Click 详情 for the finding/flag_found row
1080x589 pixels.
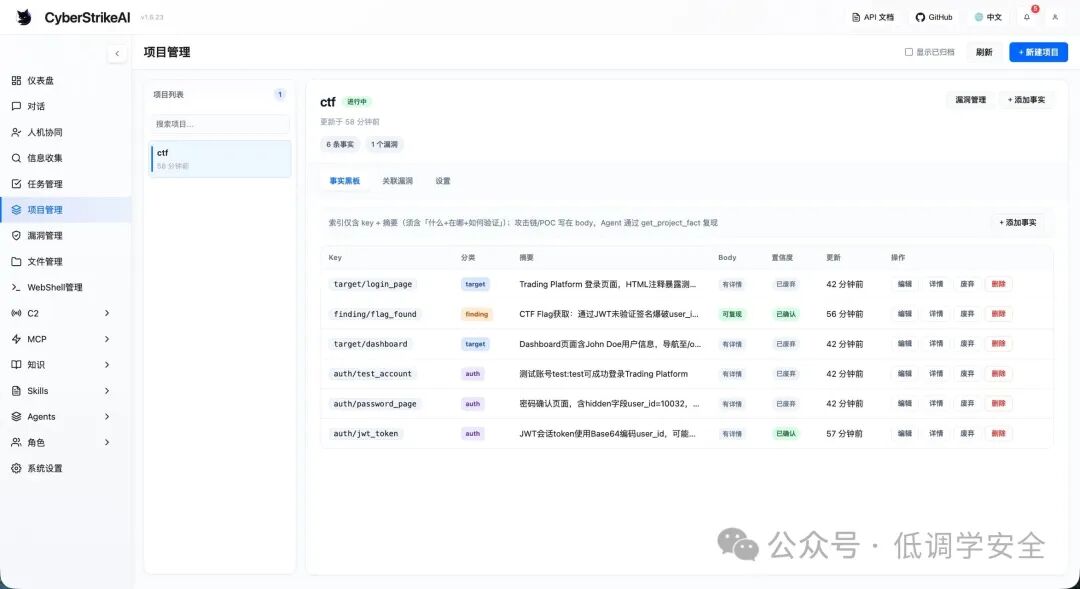click(936, 314)
